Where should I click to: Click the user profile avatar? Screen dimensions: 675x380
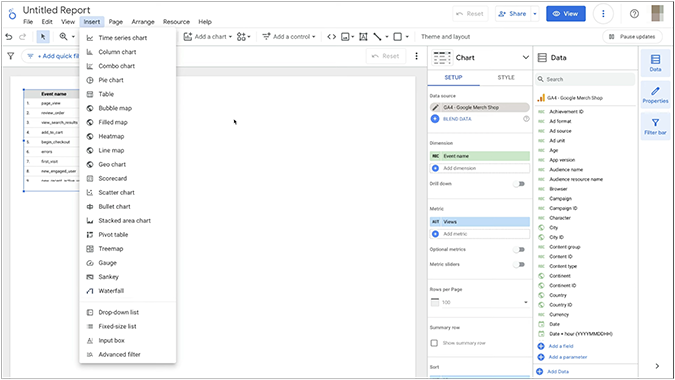point(657,13)
